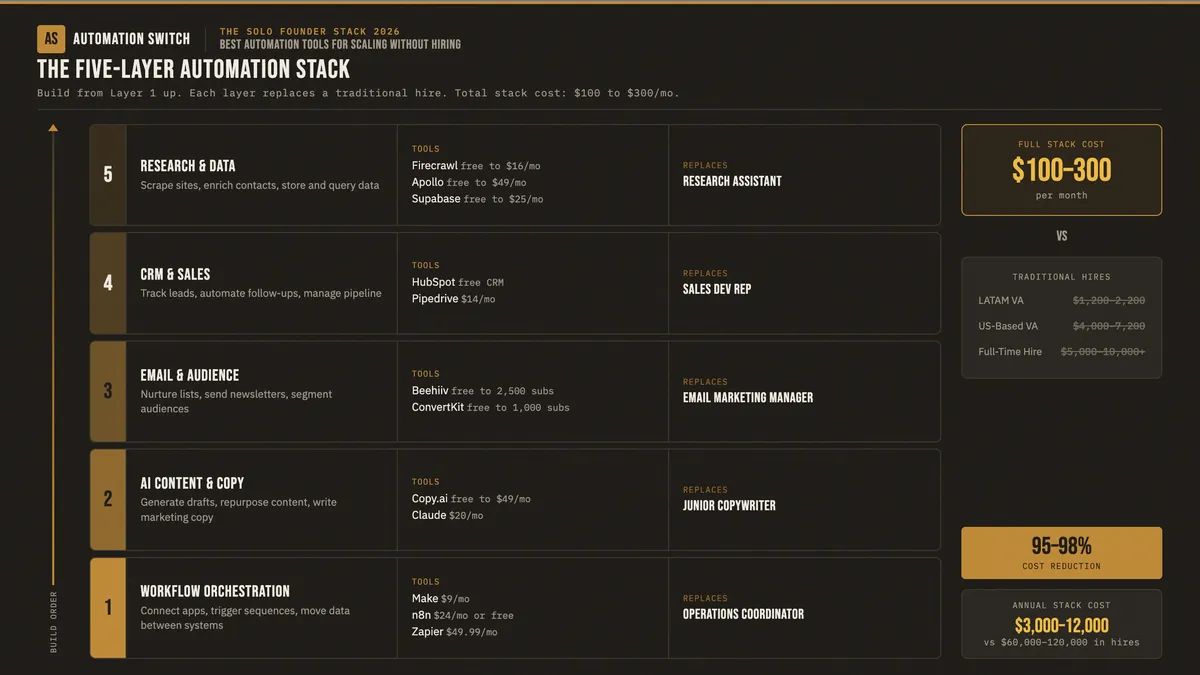Select the layer 3 number tile
The width and height of the screenshot is (1200, 675).
[x=108, y=391]
